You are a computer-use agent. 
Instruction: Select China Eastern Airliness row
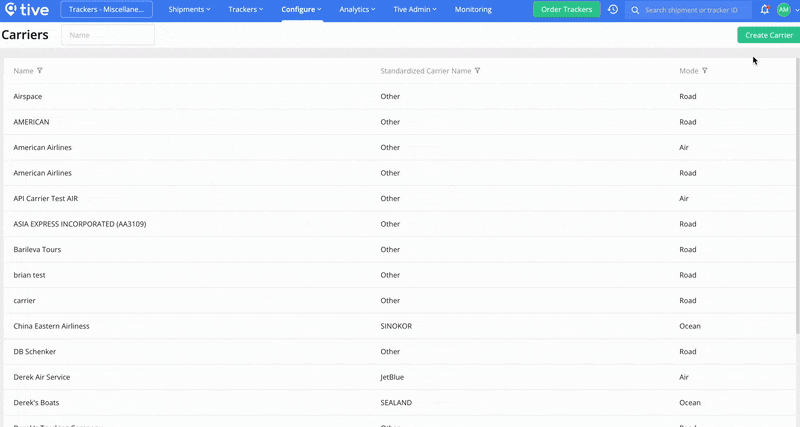pos(399,326)
